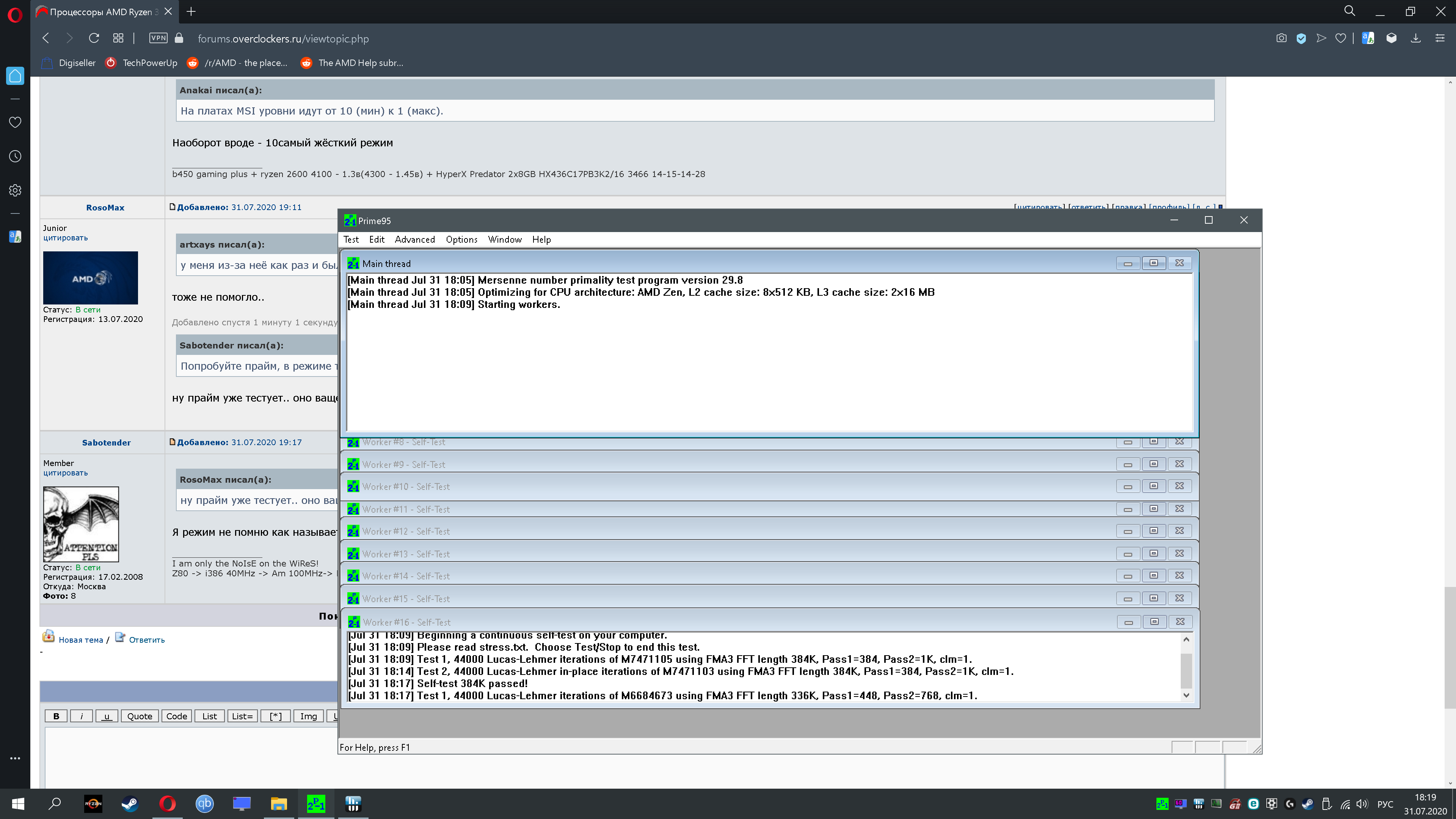Click scroll down arrow in Worker #16 log
The image size is (1456, 819).
(x=1186, y=695)
